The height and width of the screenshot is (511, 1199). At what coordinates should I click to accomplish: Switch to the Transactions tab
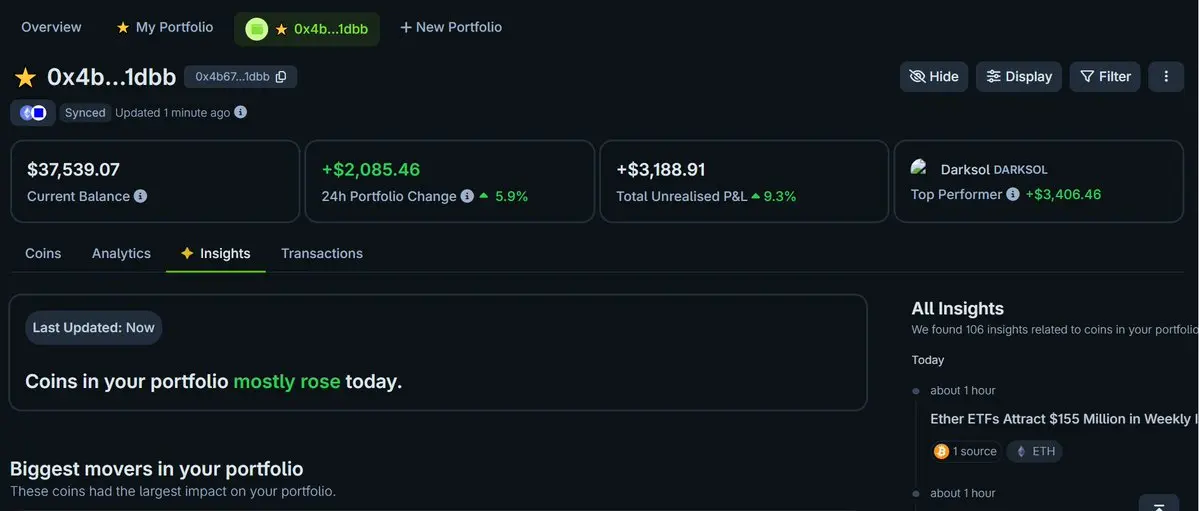pyautogui.click(x=321, y=253)
